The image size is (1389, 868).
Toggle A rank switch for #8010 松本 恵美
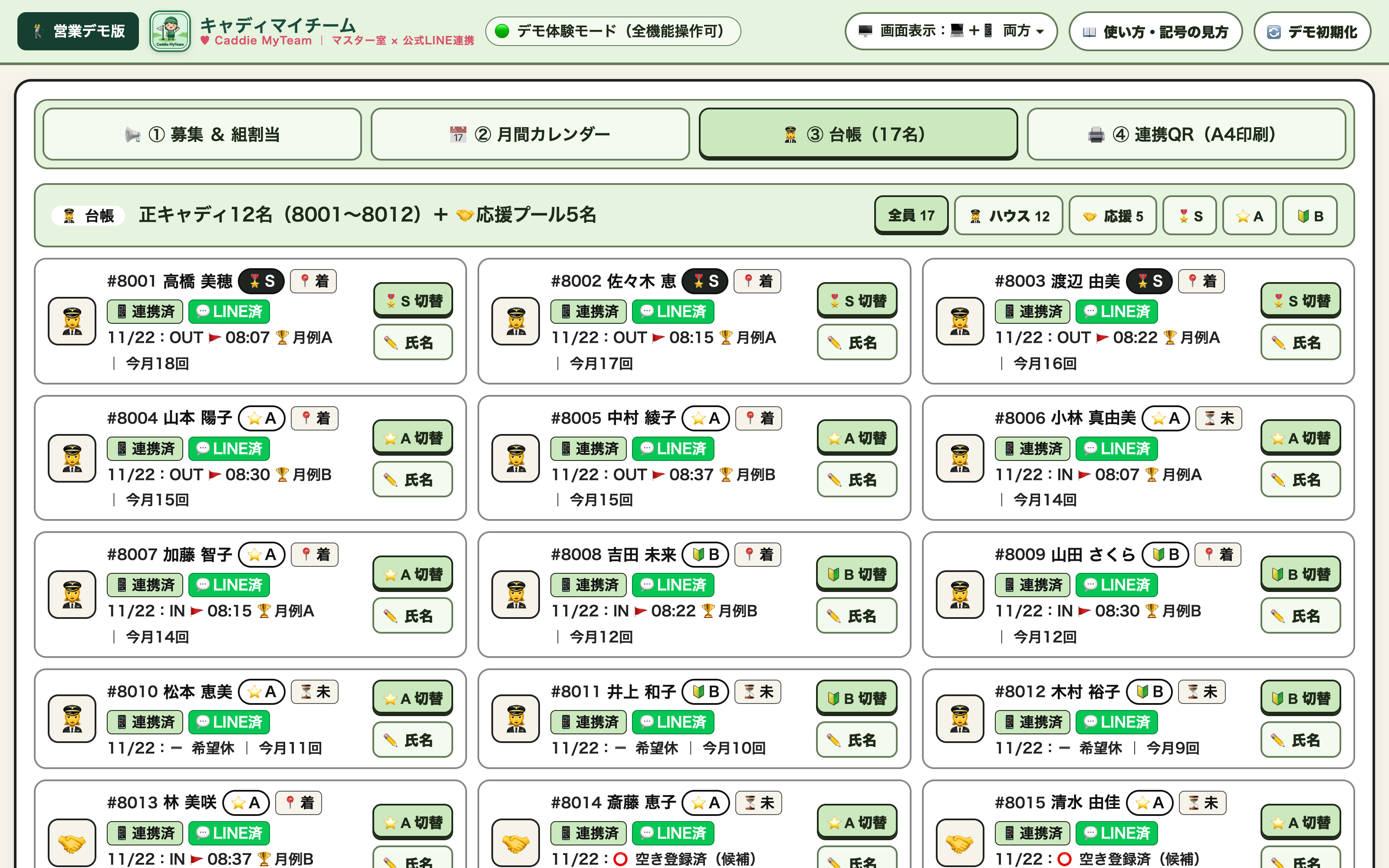[413, 698]
